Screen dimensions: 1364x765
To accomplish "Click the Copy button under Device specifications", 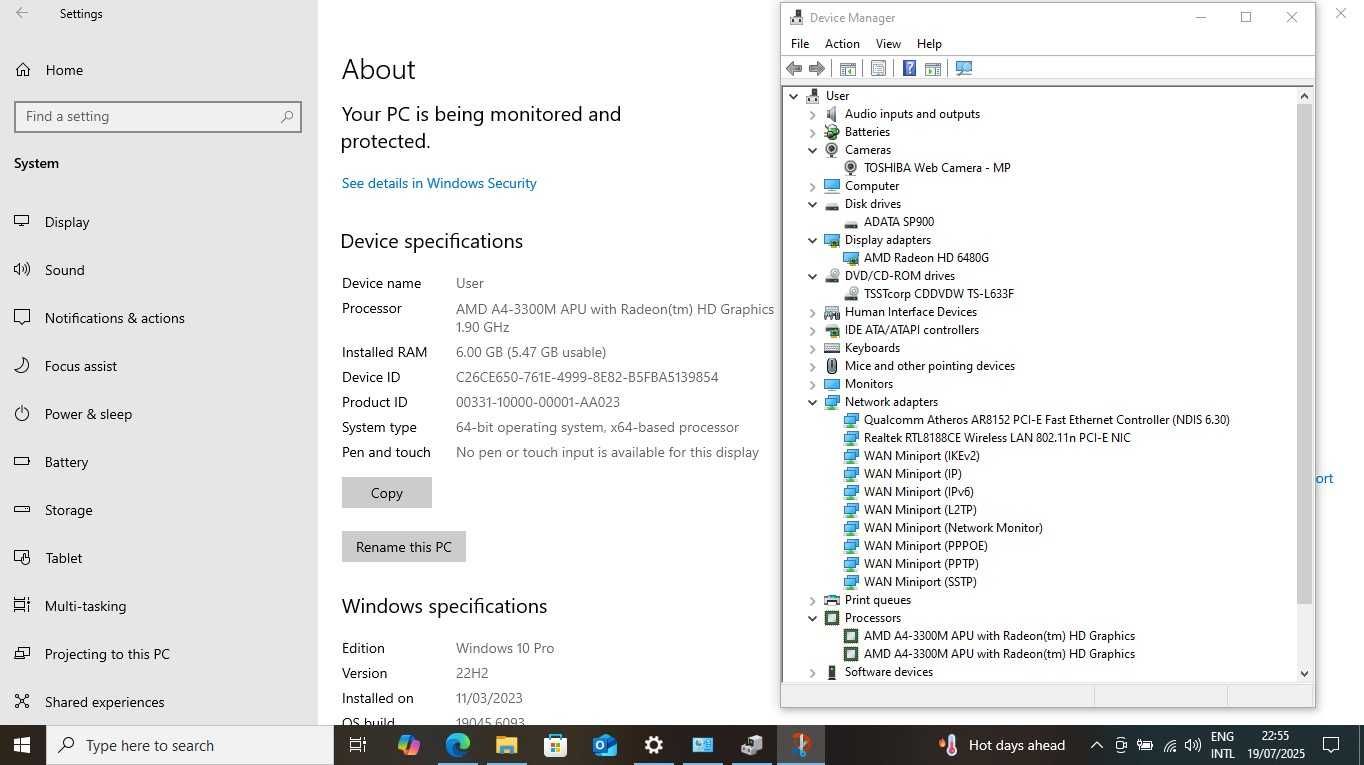I will pyautogui.click(x=387, y=493).
